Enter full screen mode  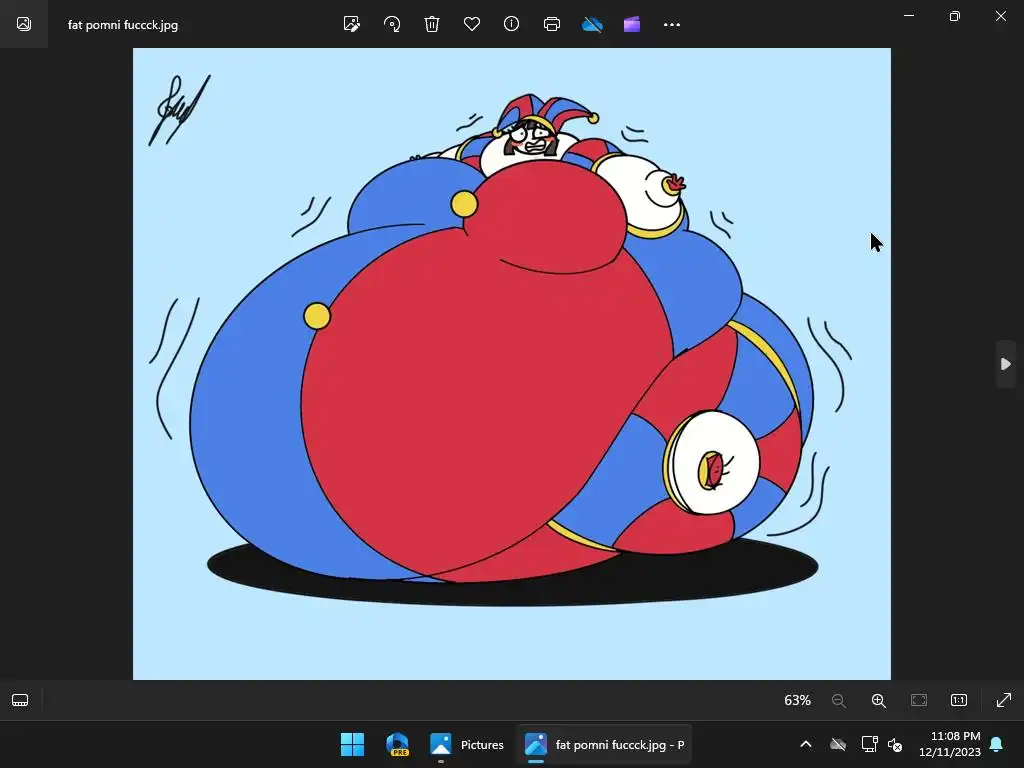(1004, 700)
